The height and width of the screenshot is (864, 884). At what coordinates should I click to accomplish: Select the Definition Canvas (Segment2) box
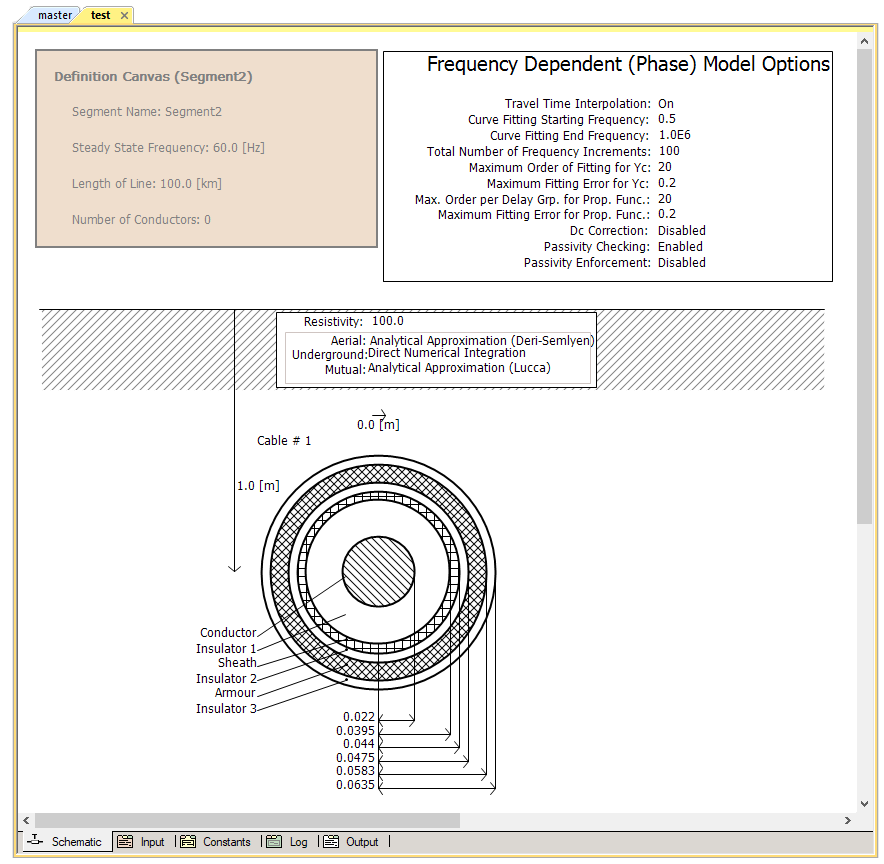(x=206, y=148)
